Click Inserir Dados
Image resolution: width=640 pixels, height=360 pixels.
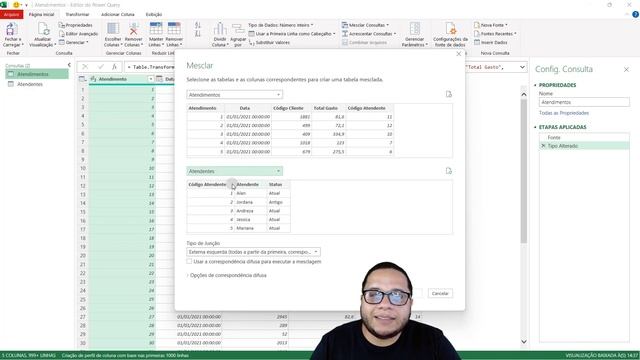coord(491,42)
